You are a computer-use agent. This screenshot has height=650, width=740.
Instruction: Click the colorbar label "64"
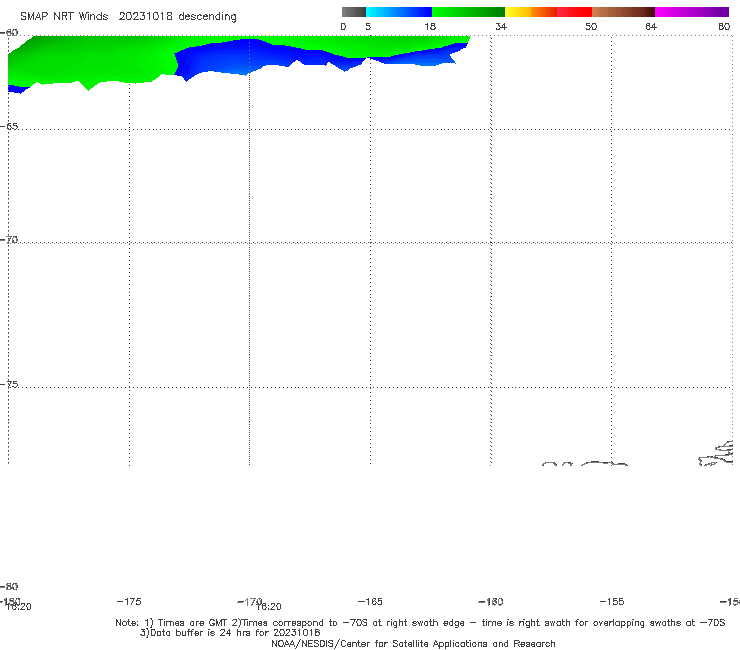pos(651,27)
